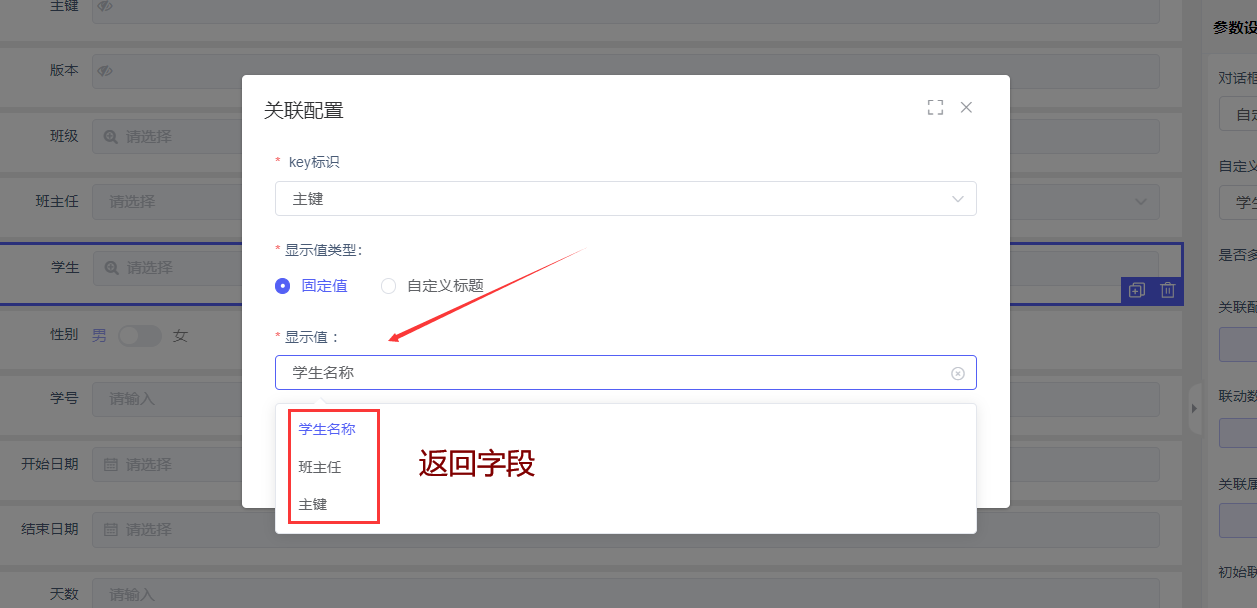Choose 班主任 from the dropdown list

click(x=320, y=467)
